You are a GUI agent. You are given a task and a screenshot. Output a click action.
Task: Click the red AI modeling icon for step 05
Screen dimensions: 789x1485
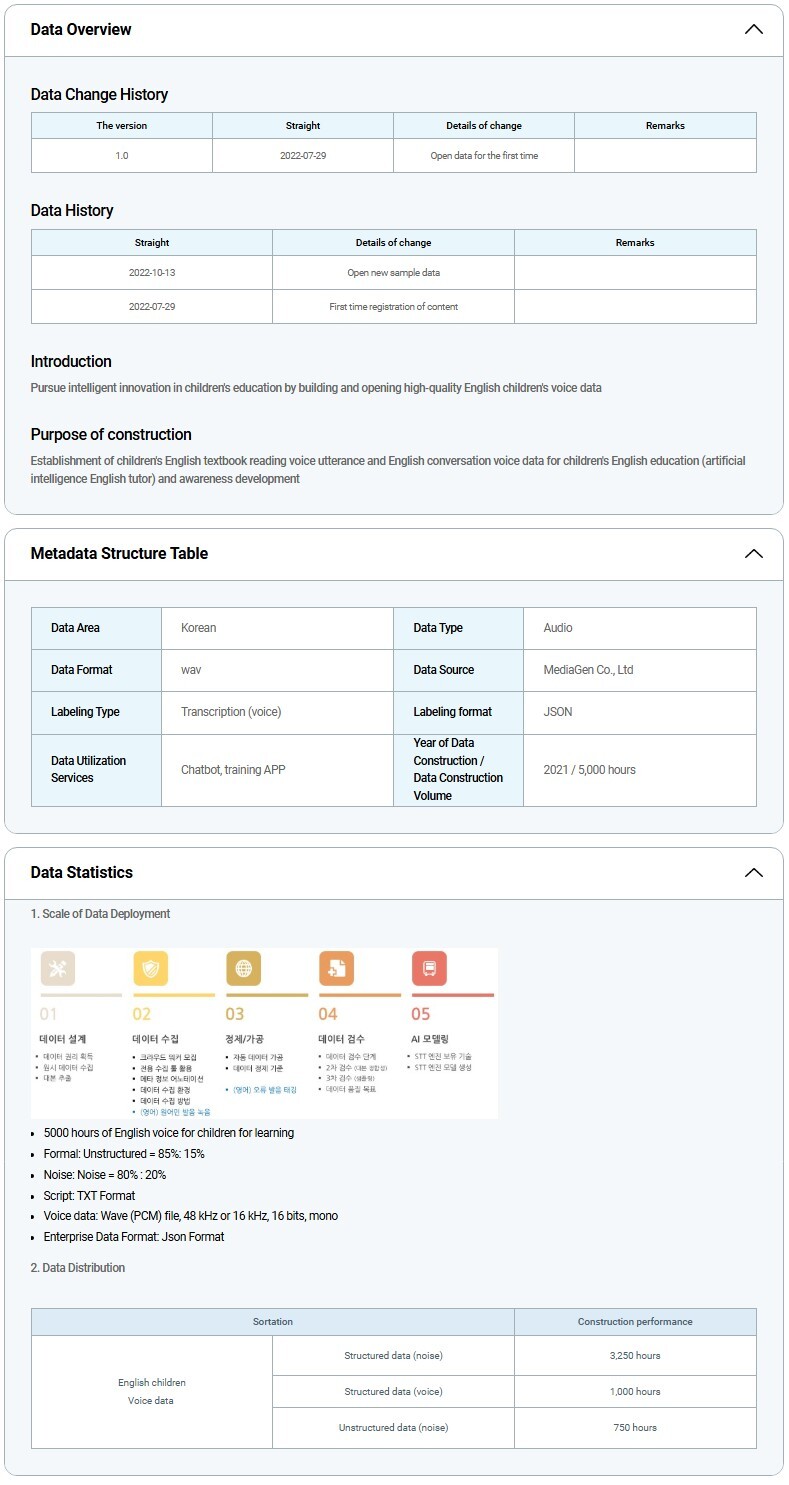tap(429, 968)
